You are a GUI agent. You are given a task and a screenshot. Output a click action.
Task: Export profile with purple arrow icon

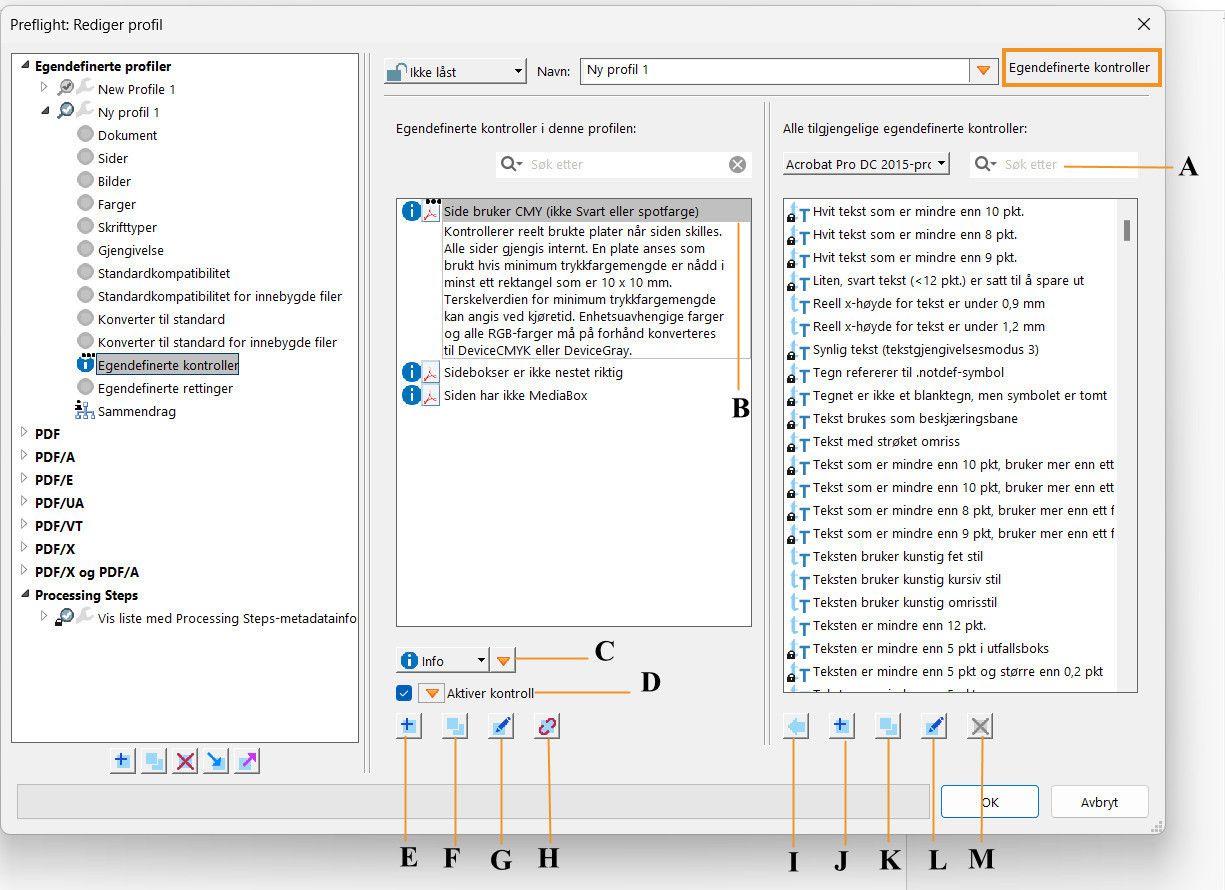(246, 761)
